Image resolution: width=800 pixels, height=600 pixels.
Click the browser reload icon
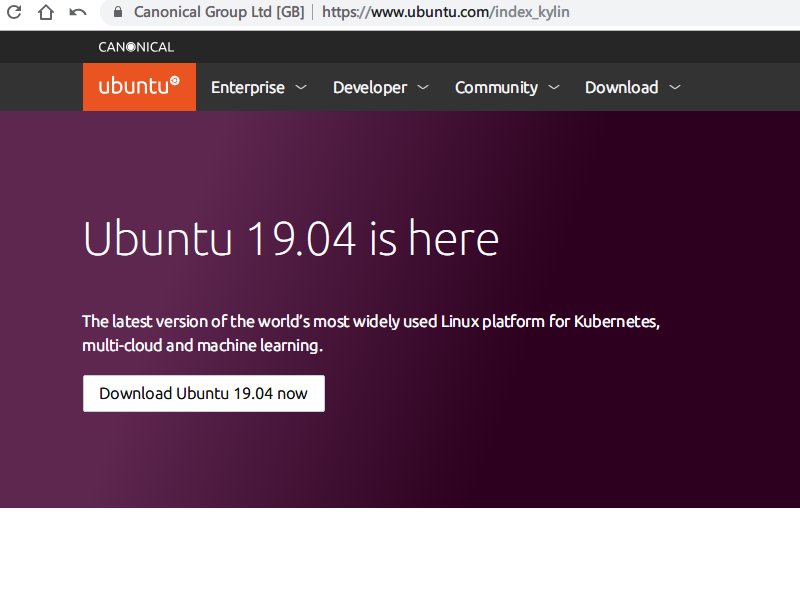(14, 13)
